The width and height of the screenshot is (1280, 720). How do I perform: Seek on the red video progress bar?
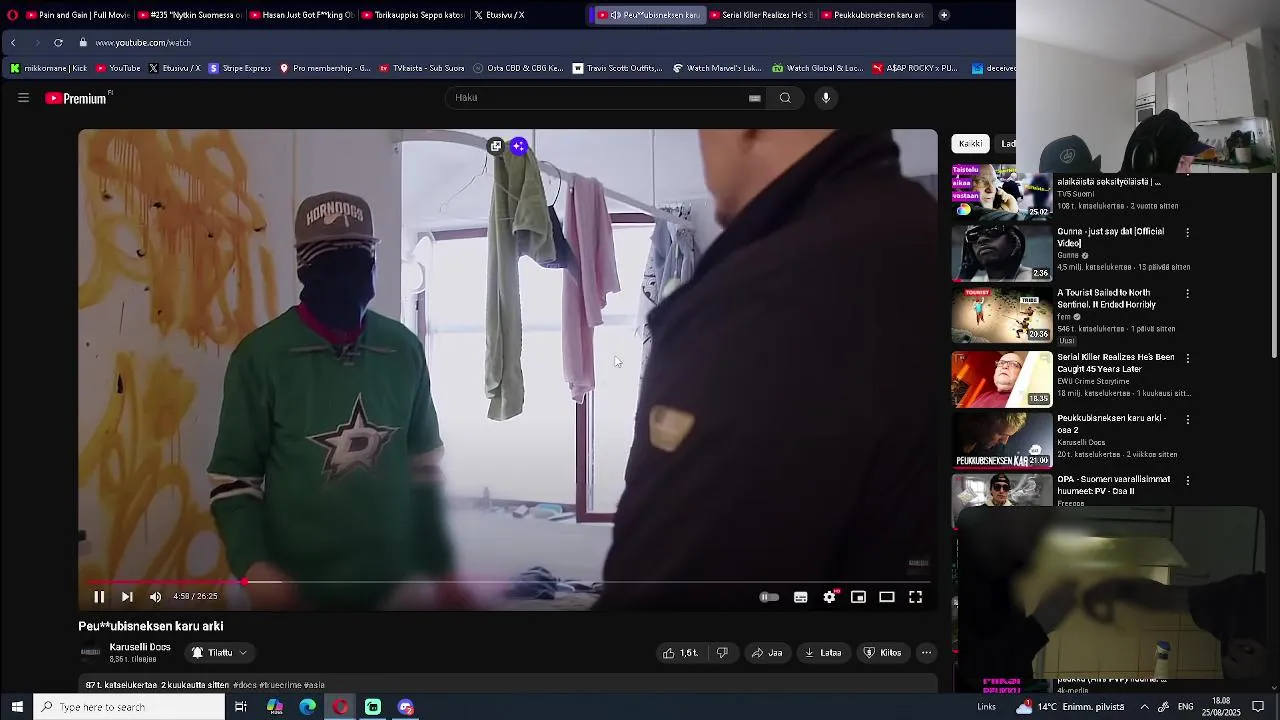point(508,582)
